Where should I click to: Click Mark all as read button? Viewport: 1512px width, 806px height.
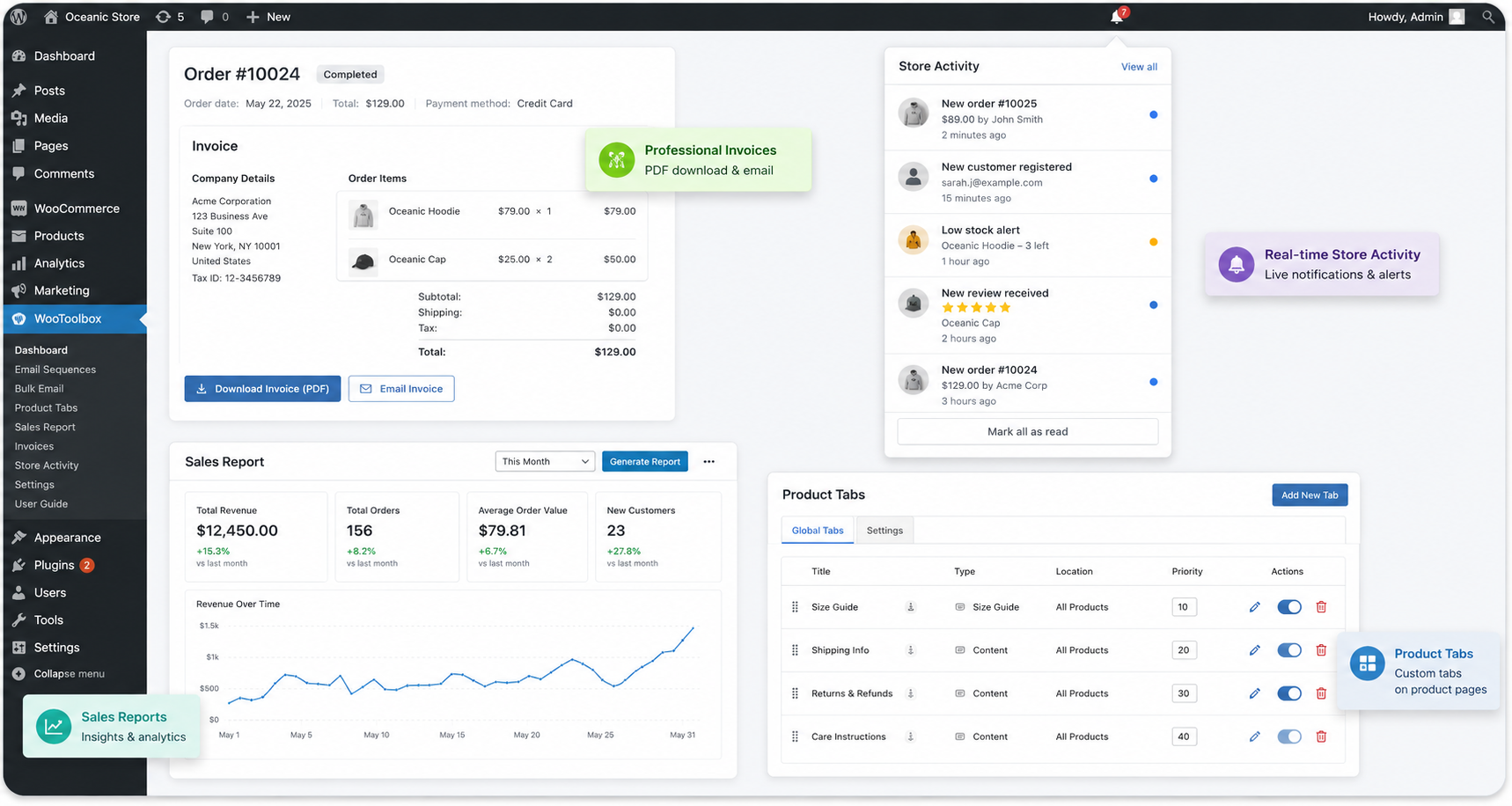1027,432
